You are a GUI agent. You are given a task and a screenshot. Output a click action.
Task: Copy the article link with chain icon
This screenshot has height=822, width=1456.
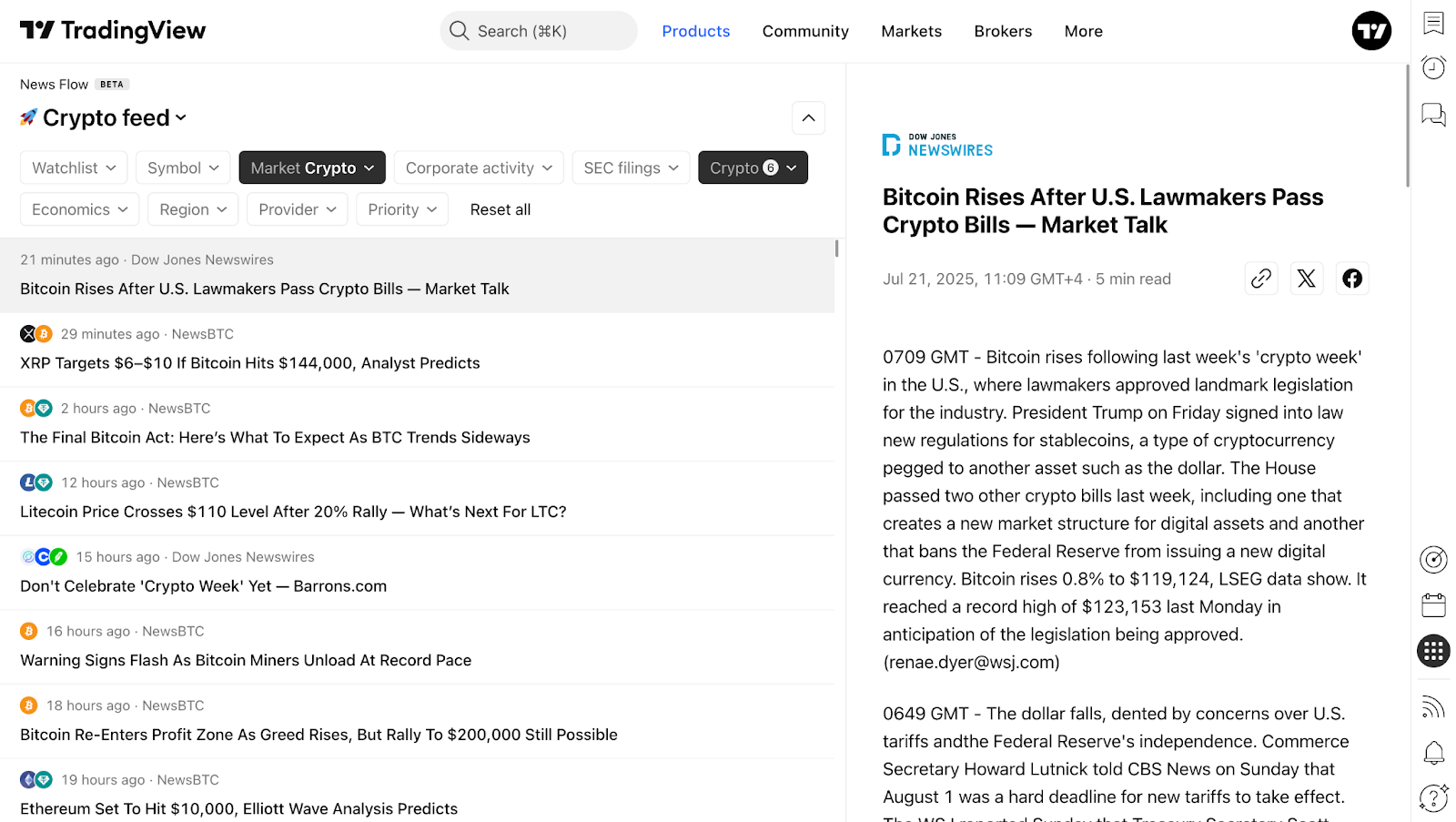pyautogui.click(x=1261, y=279)
